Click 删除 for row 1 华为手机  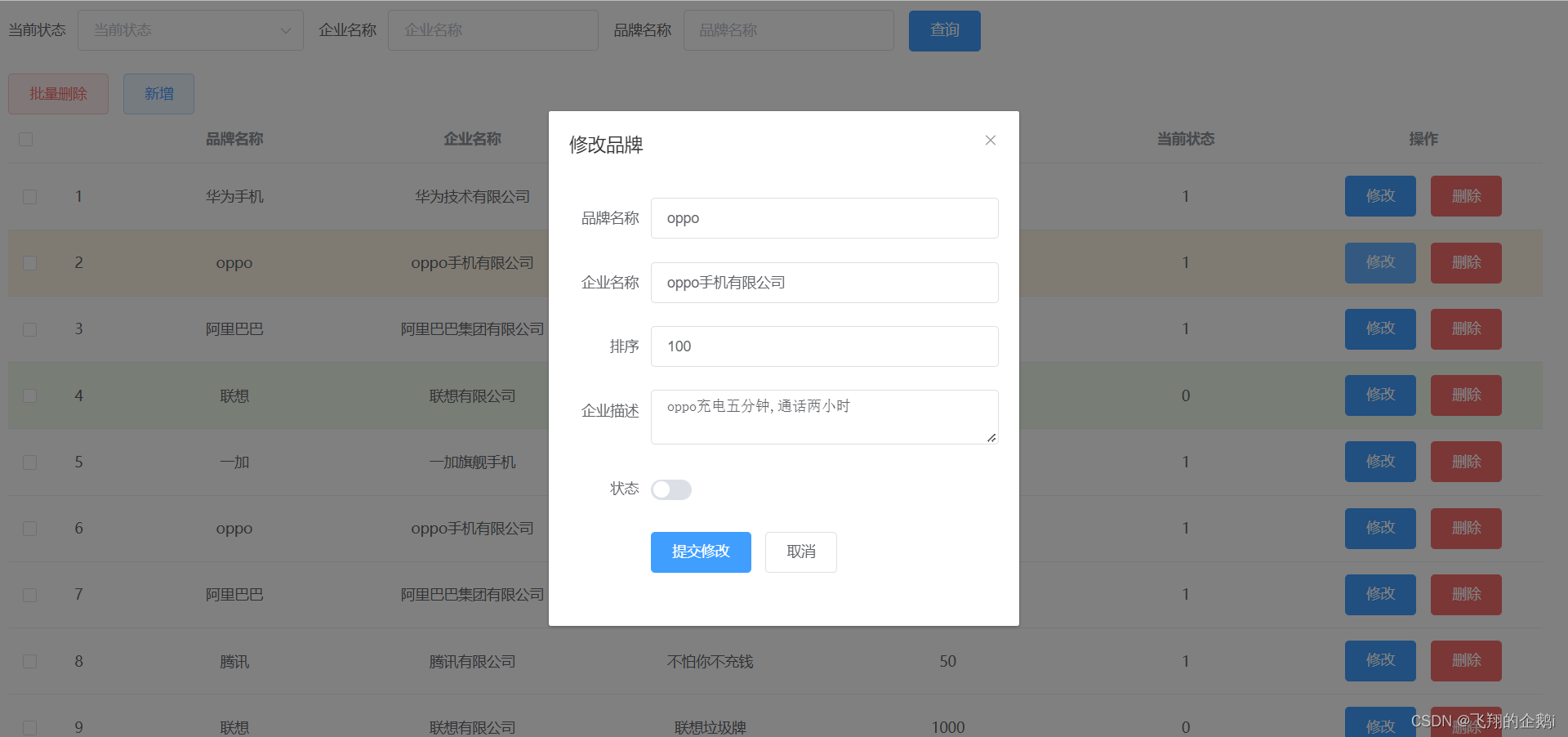coord(1466,196)
